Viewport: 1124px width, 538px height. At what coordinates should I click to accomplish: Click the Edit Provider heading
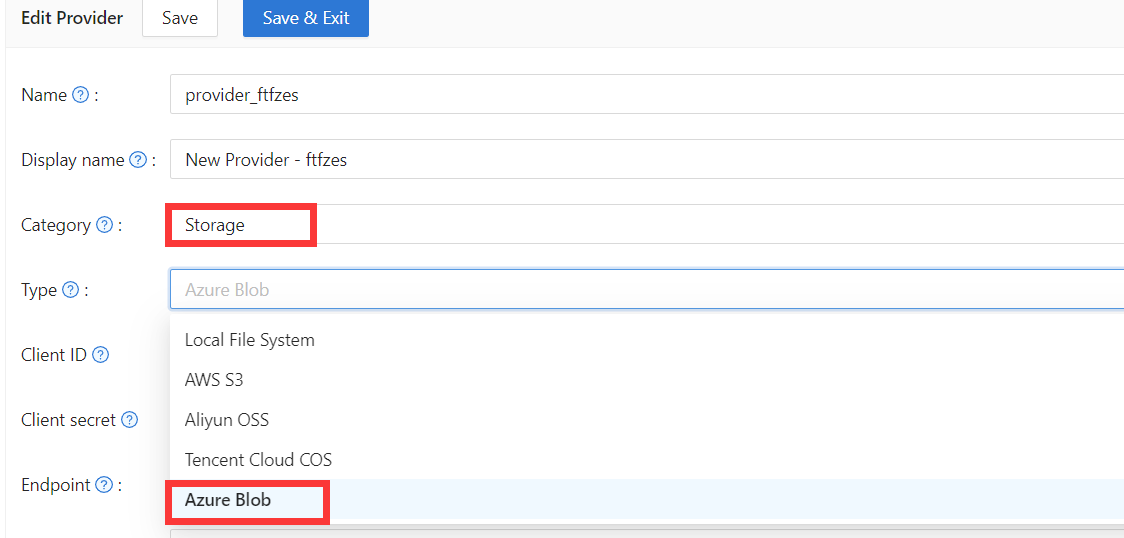coord(72,18)
